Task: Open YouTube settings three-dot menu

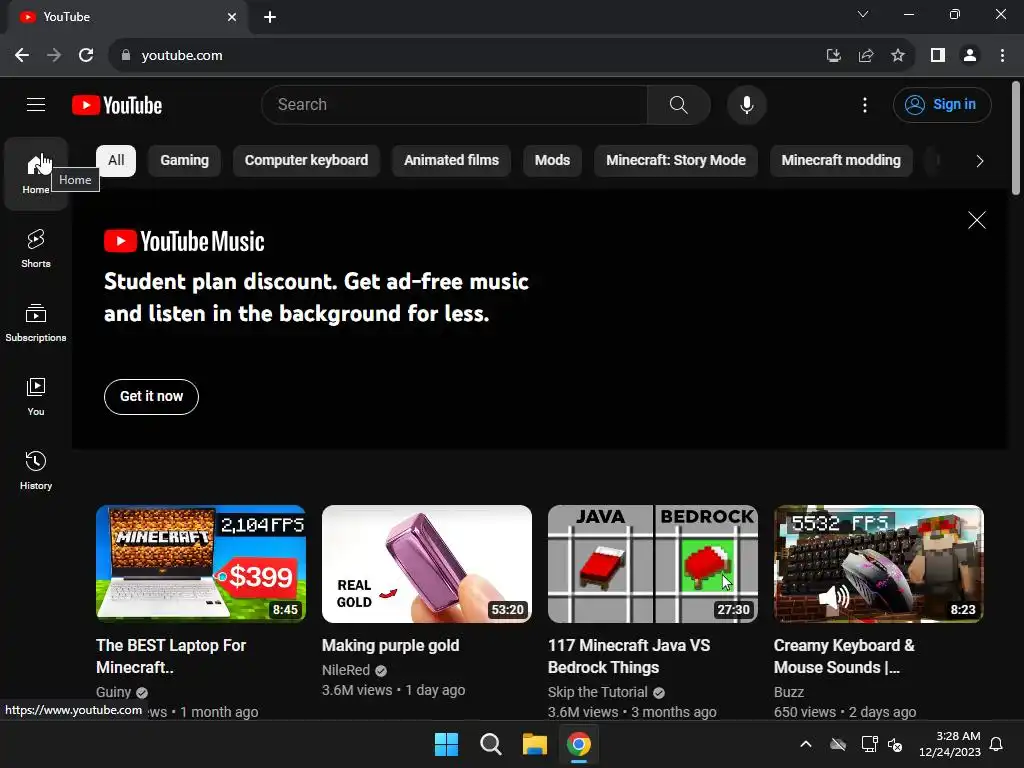Action: click(x=865, y=104)
